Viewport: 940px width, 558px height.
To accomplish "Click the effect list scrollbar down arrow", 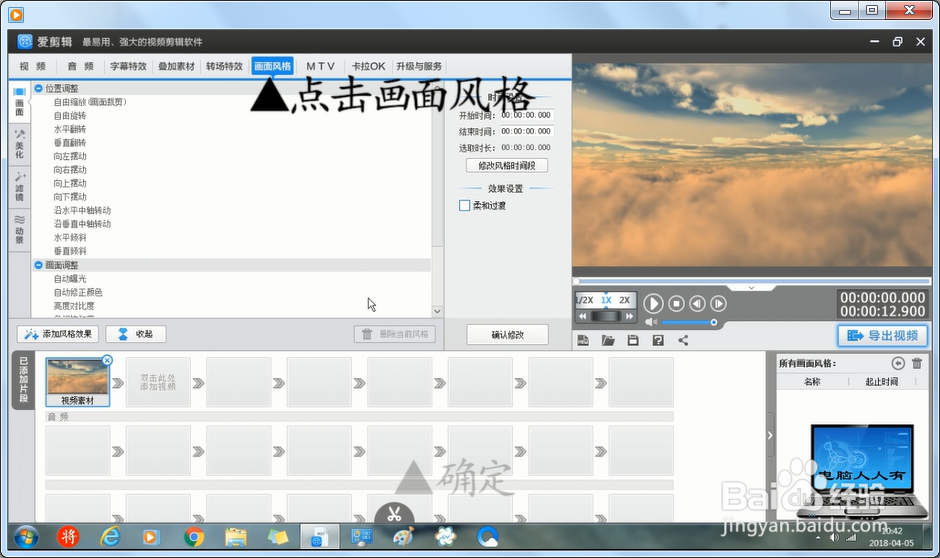I will point(437,311).
